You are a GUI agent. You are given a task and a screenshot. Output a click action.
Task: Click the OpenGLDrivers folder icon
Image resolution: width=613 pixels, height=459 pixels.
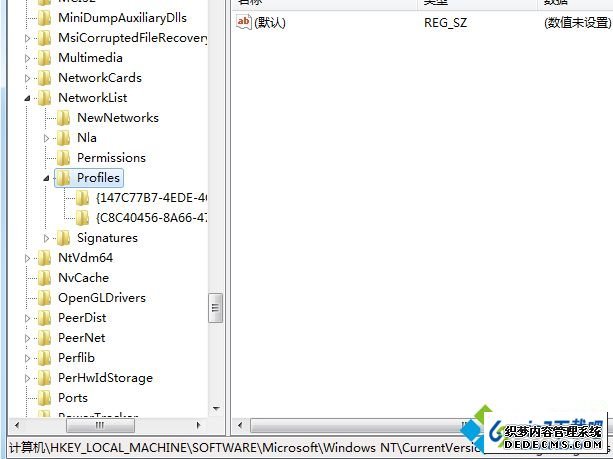click(x=44, y=298)
